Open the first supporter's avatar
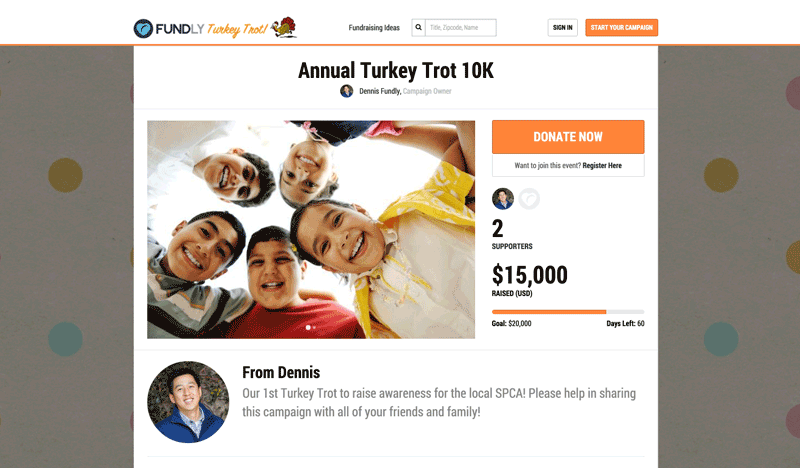Viewport: 800px width, 468px height. tap(503, 199)
